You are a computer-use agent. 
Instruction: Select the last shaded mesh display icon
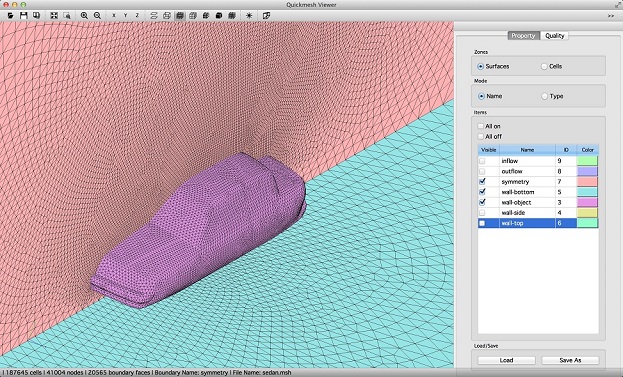[232, 15]
